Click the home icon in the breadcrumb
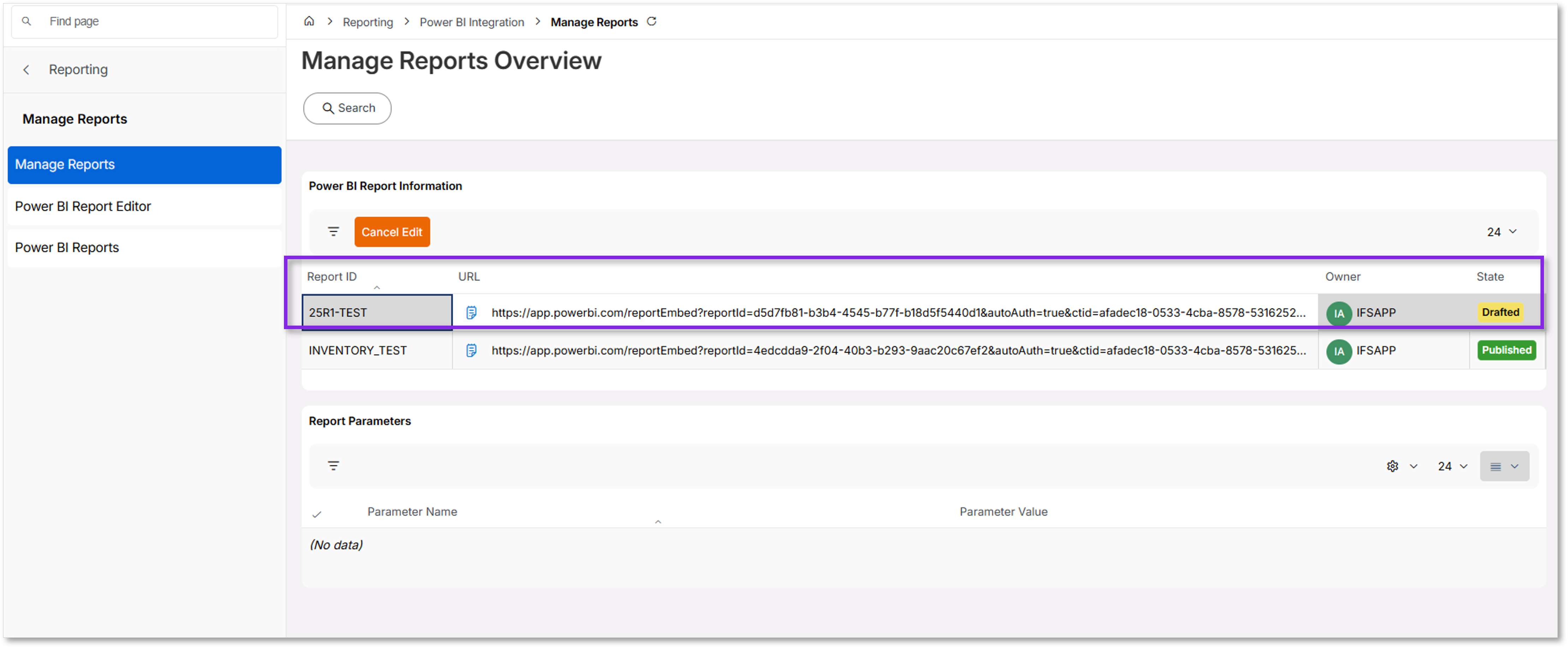This screenshot has width=1568, height=648. [x=309, y=21]
